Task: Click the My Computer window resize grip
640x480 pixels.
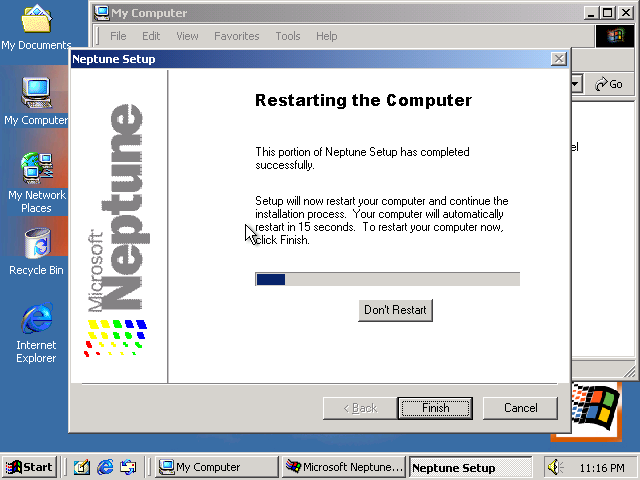Action: coord(629,371)
